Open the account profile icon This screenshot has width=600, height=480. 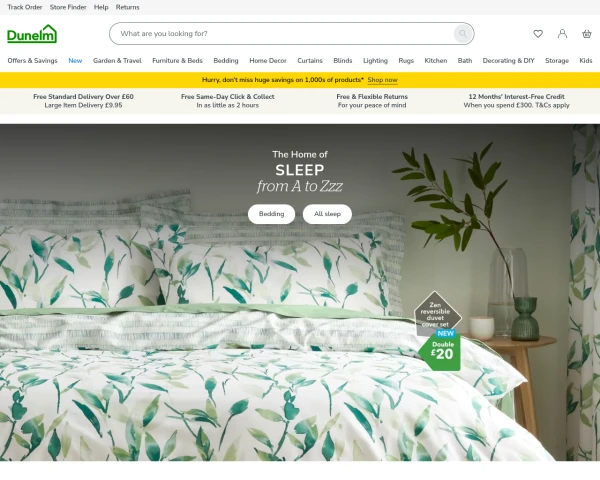(562, 34)
